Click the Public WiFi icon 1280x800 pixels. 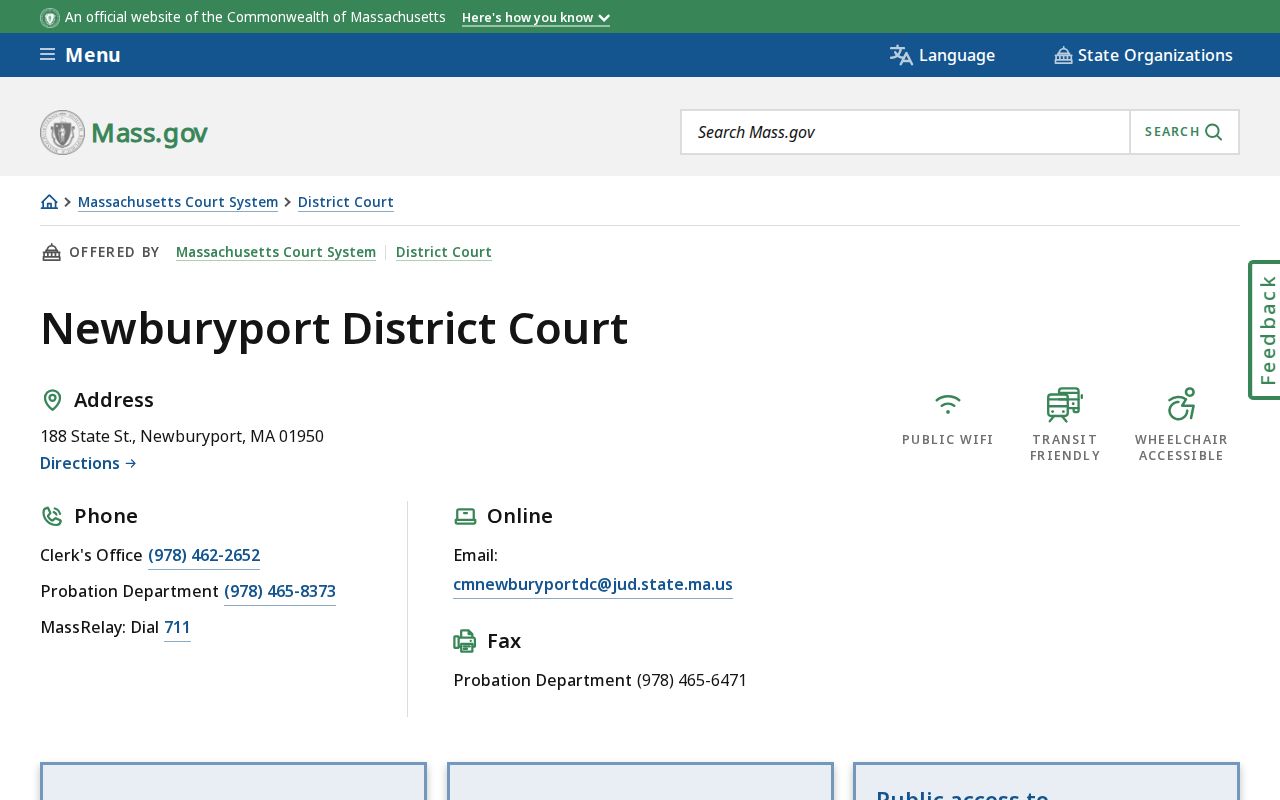[x=948, y=404]
